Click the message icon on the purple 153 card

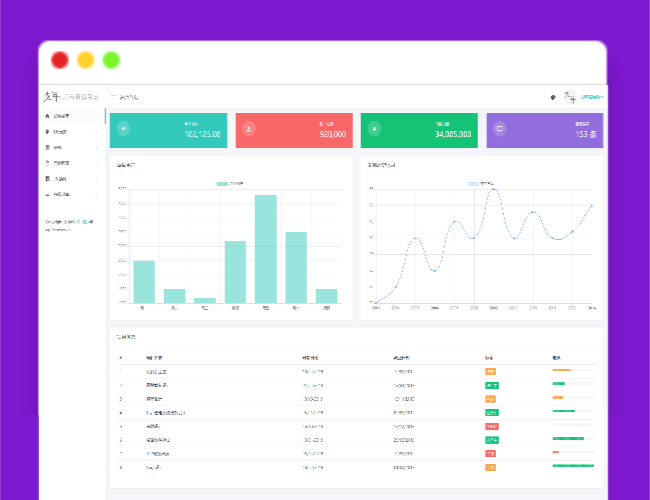(x=500, y=129)
